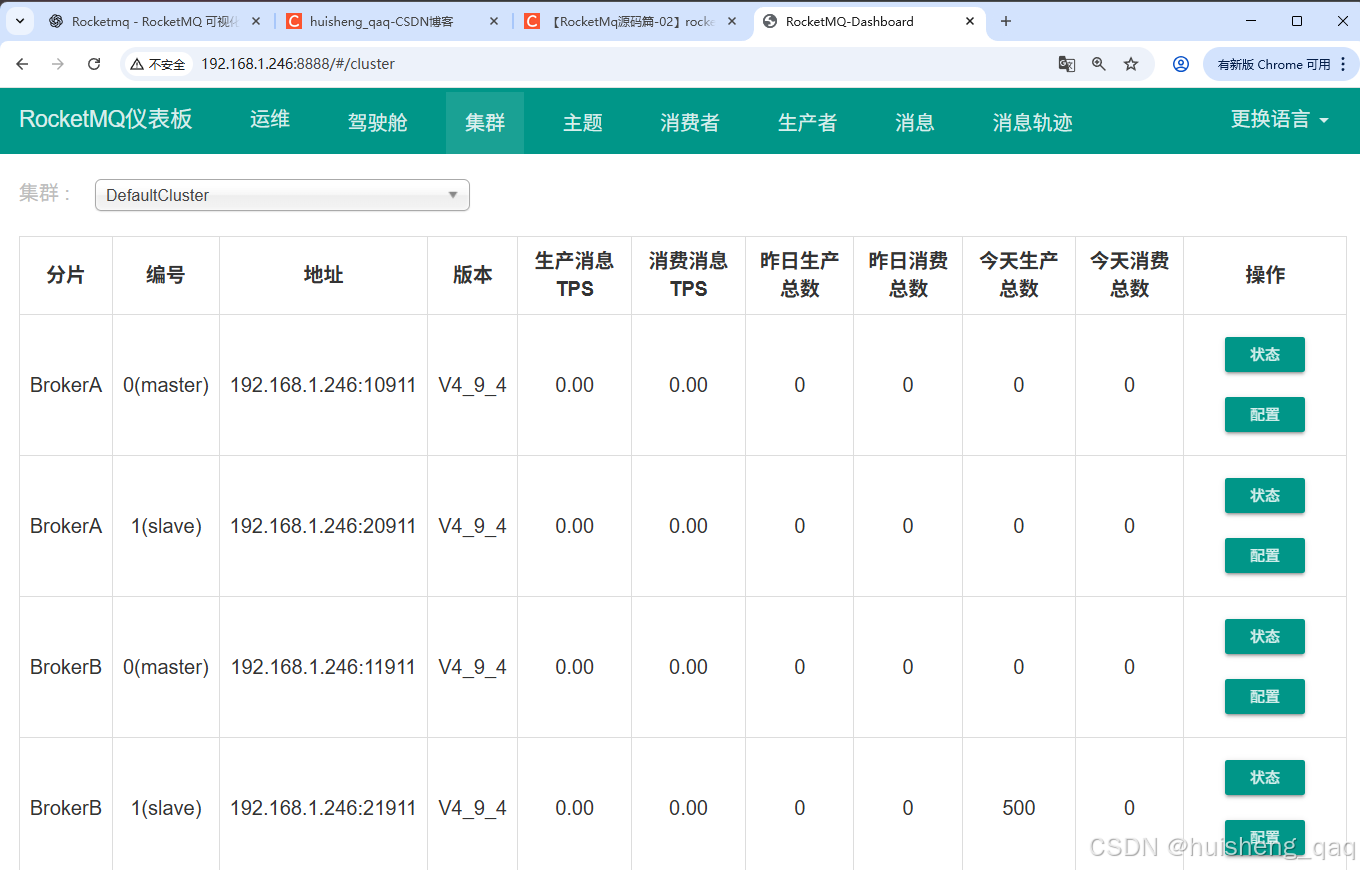Click the 集群： label beside dropdown
The width and height of the screenshot is (1360, 870).
[46, 194]
